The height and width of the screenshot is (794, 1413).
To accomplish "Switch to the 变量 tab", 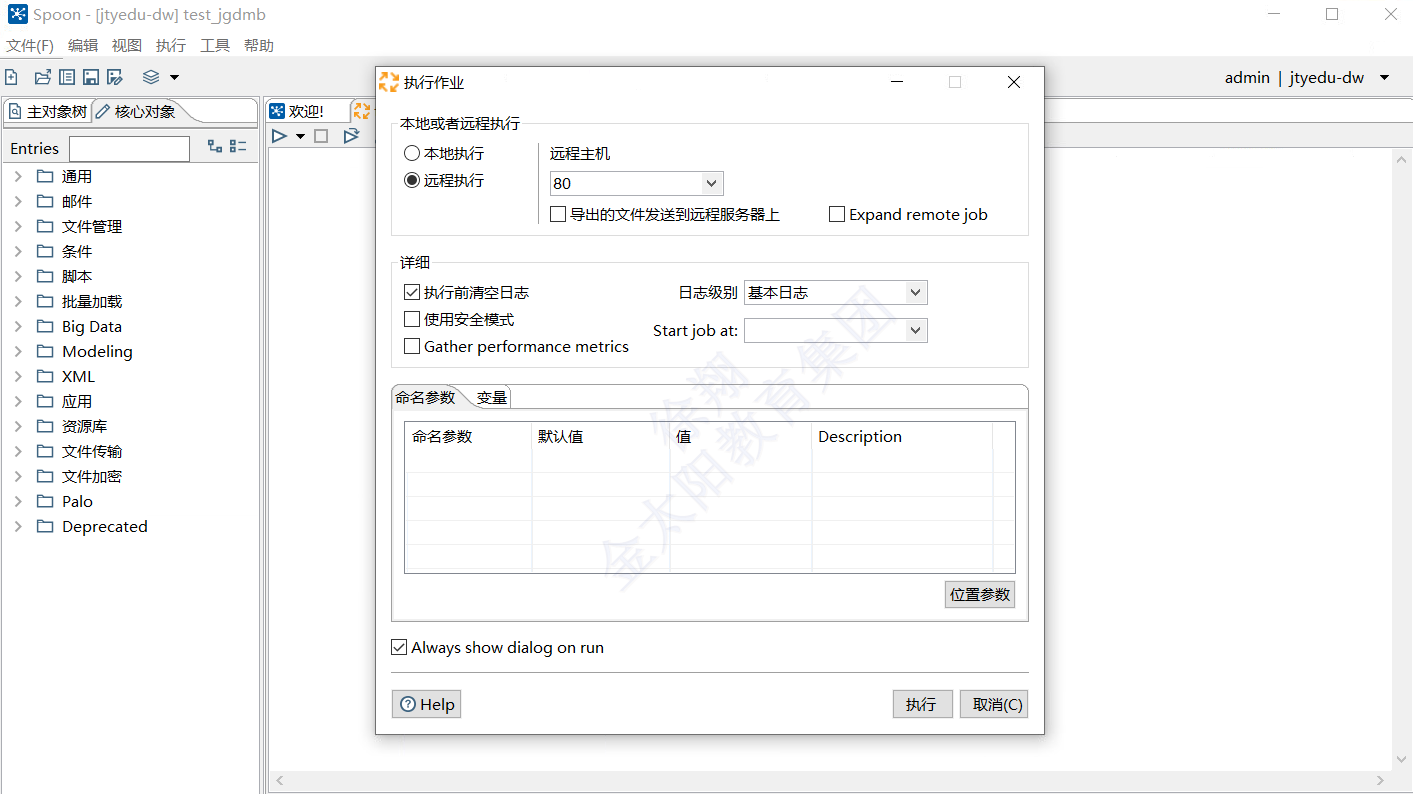I will pos(490,396).
